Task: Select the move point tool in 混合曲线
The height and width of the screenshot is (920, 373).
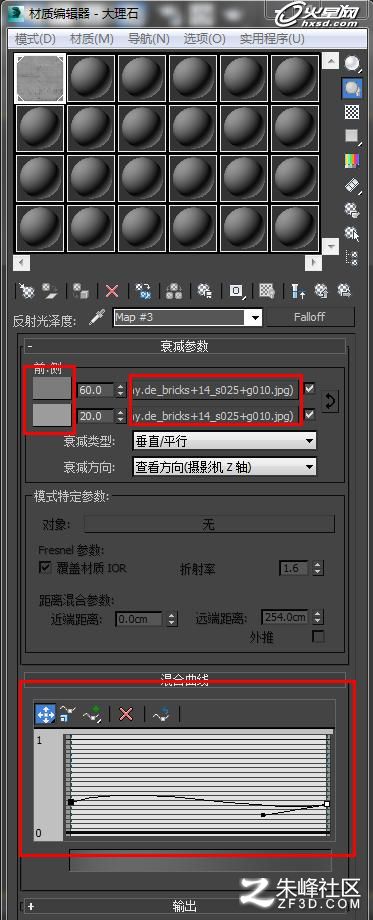Action: point(46,713)
